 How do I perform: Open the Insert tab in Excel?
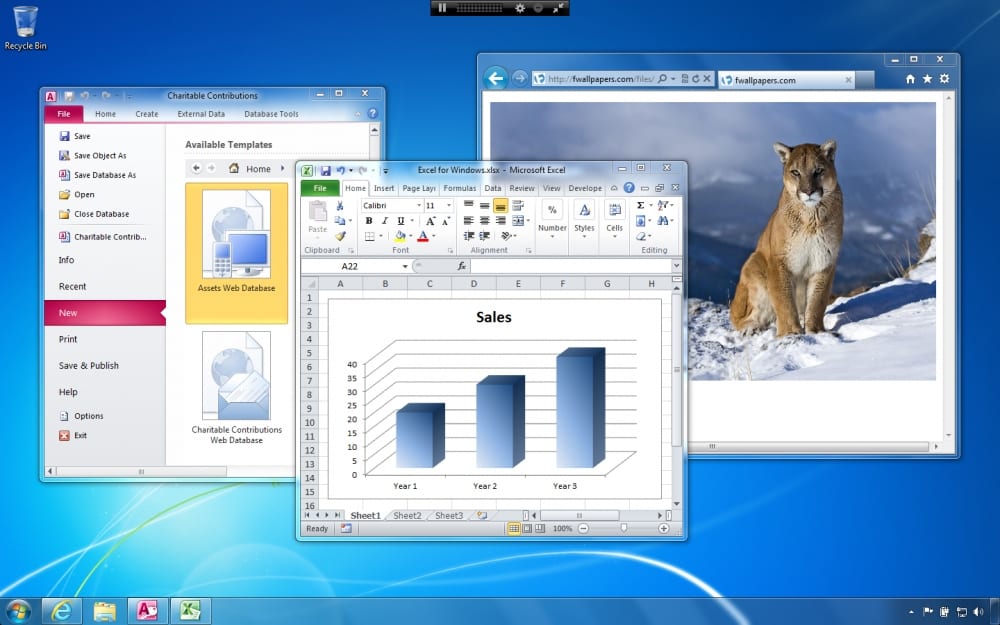384,188
